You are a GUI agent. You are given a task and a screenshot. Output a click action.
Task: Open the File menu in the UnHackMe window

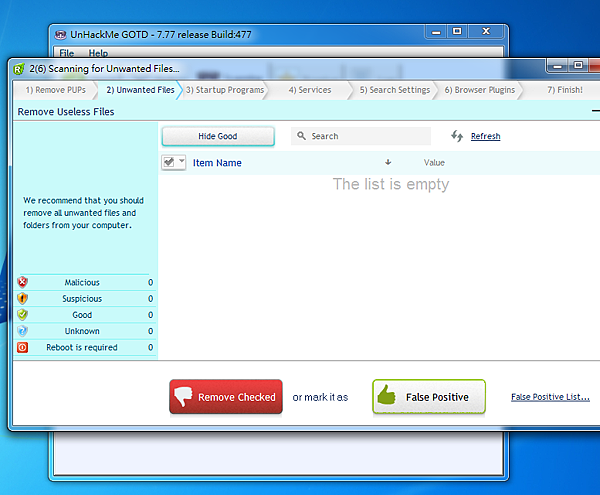[x=67, y=53]
